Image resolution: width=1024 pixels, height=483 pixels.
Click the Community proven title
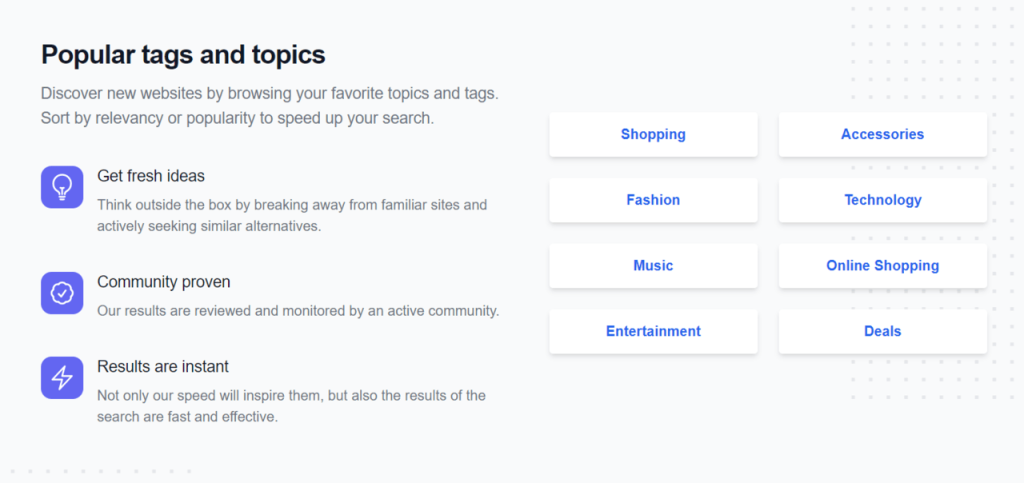point(163,282)
